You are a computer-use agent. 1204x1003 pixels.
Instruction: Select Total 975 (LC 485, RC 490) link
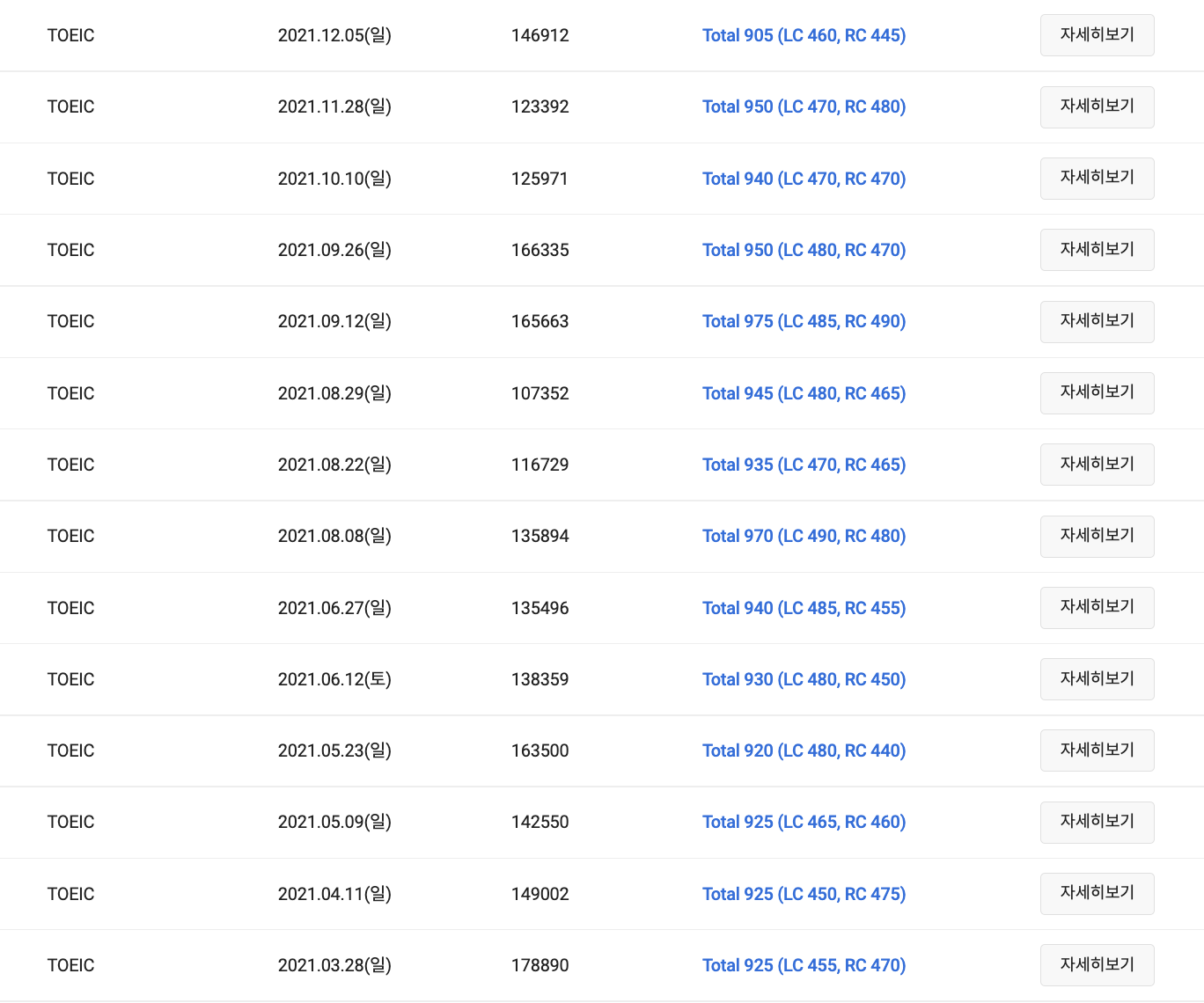pyautogui.click(x=804, y=321)
